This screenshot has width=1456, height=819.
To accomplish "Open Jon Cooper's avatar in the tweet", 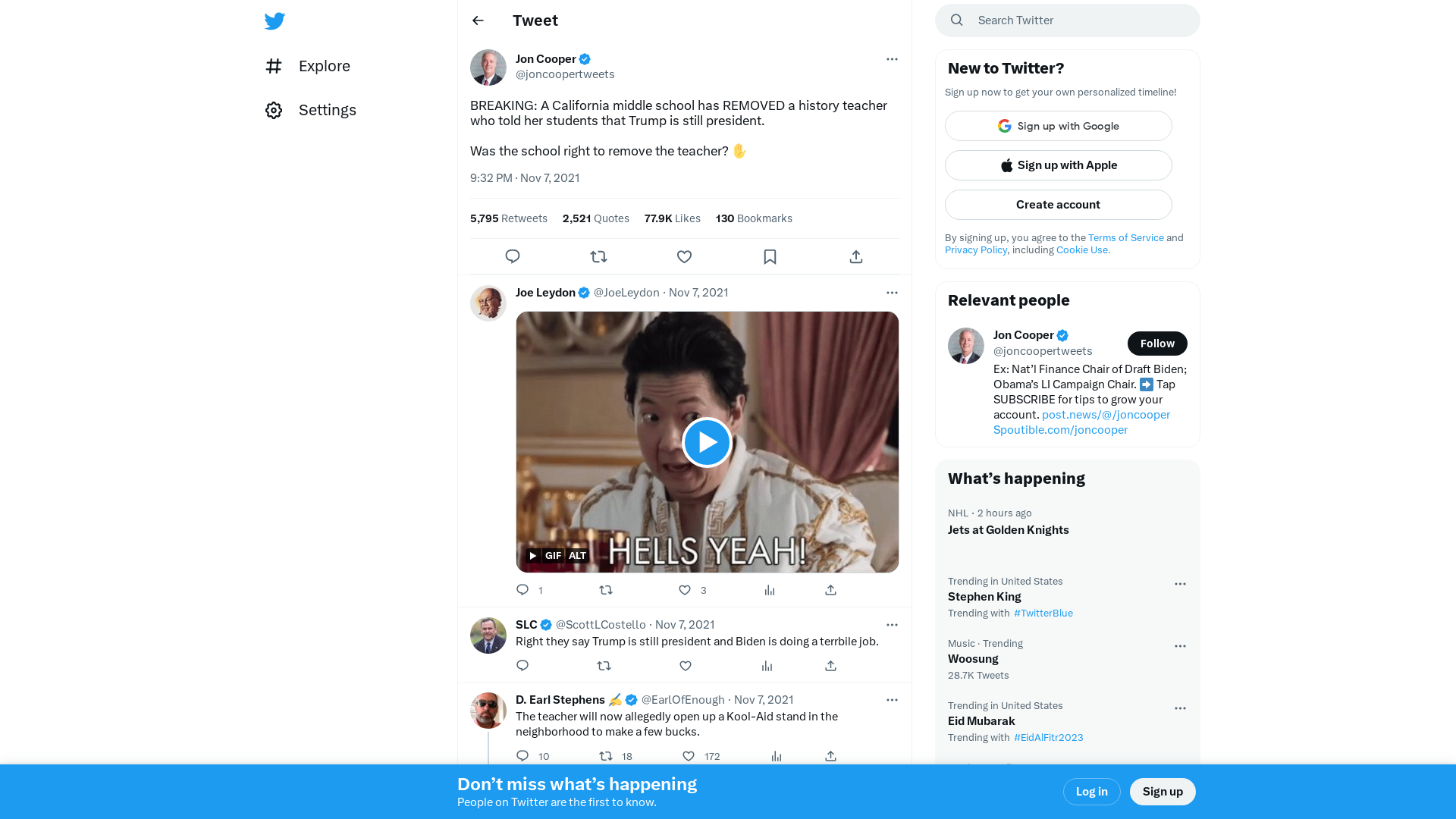I will point(488,68).
